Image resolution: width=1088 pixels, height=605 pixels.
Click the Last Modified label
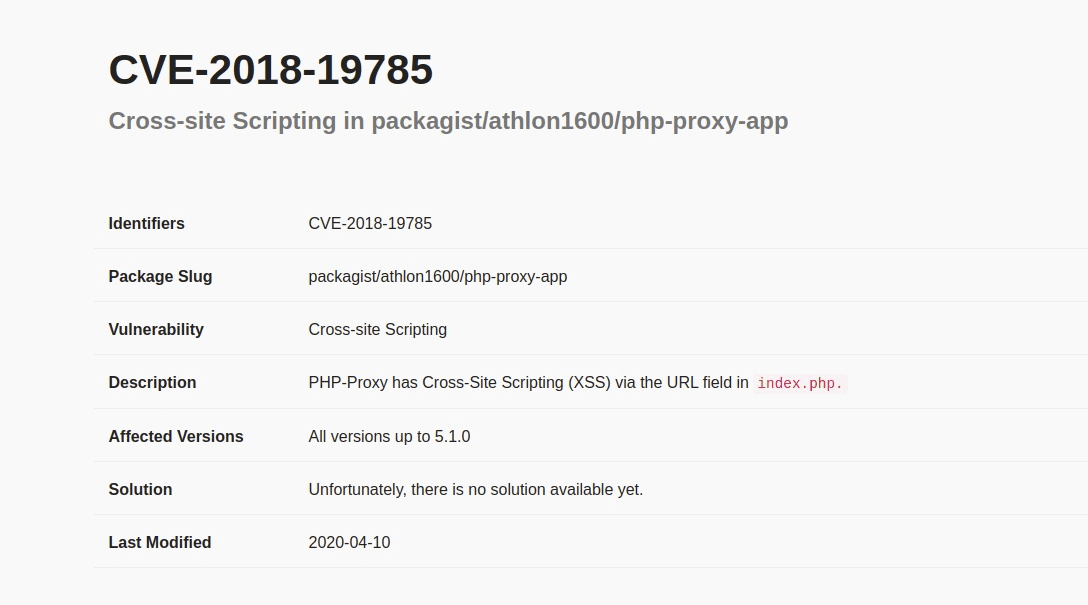(160, 542)
